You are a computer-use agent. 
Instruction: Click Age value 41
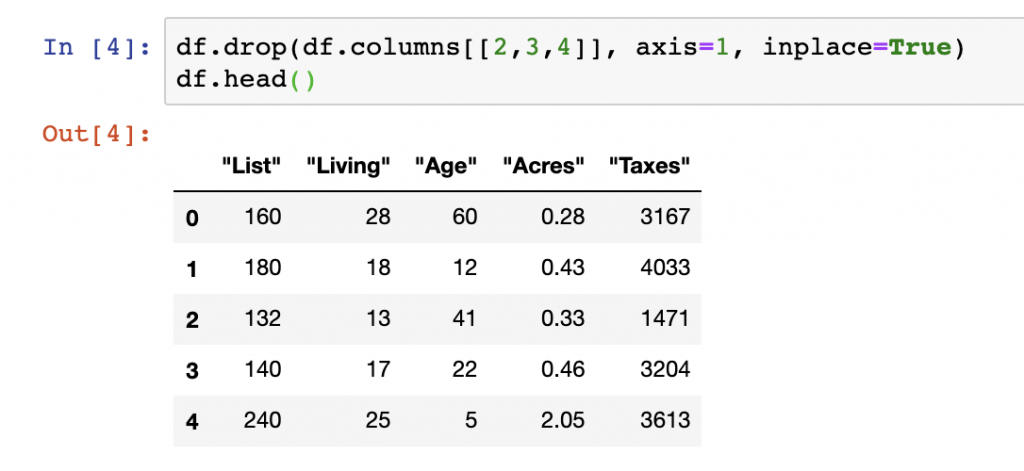[x=465, y=318]
